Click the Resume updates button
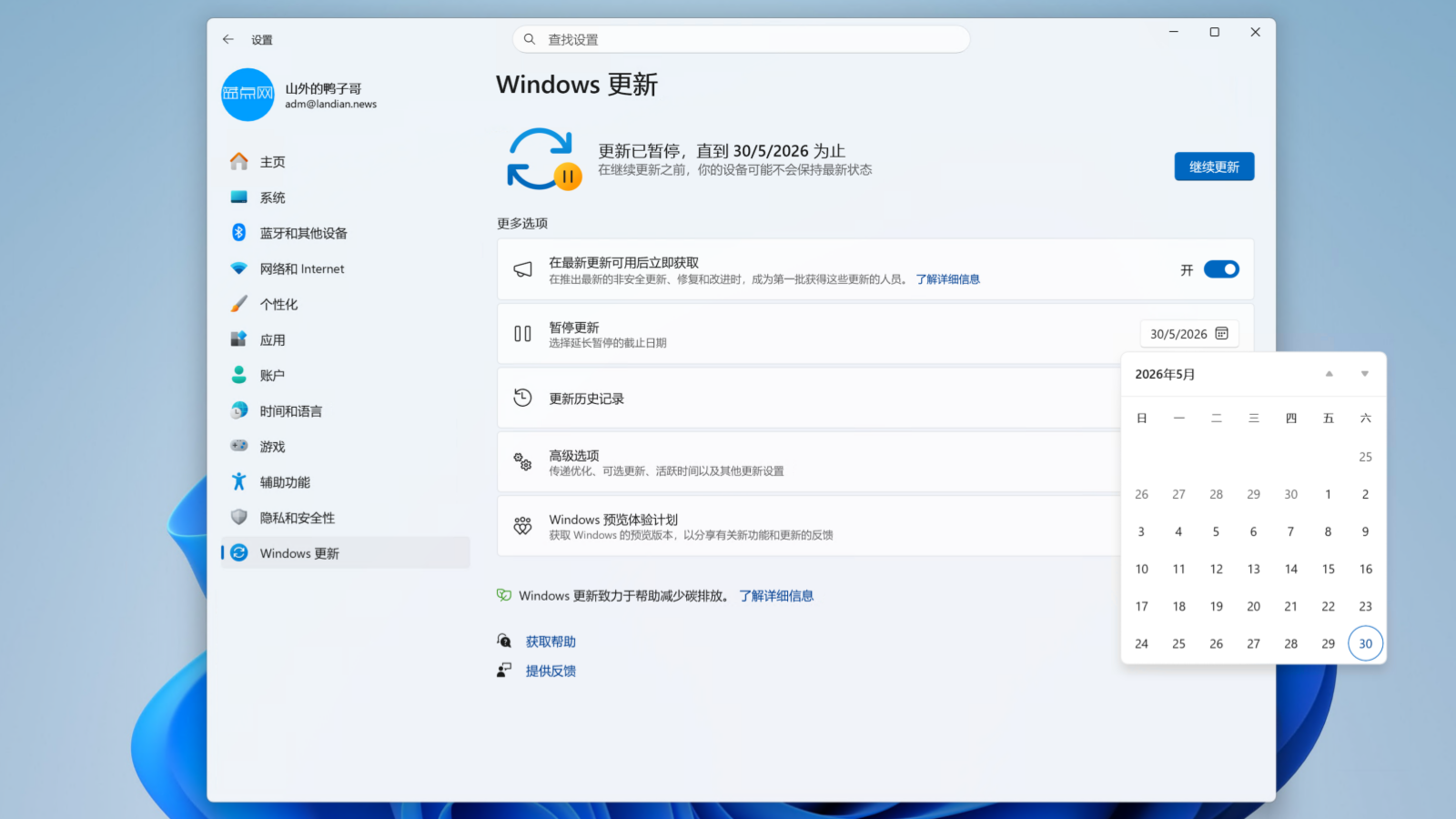Screen dimensions: 1456x819 (x=1214, y=167)
